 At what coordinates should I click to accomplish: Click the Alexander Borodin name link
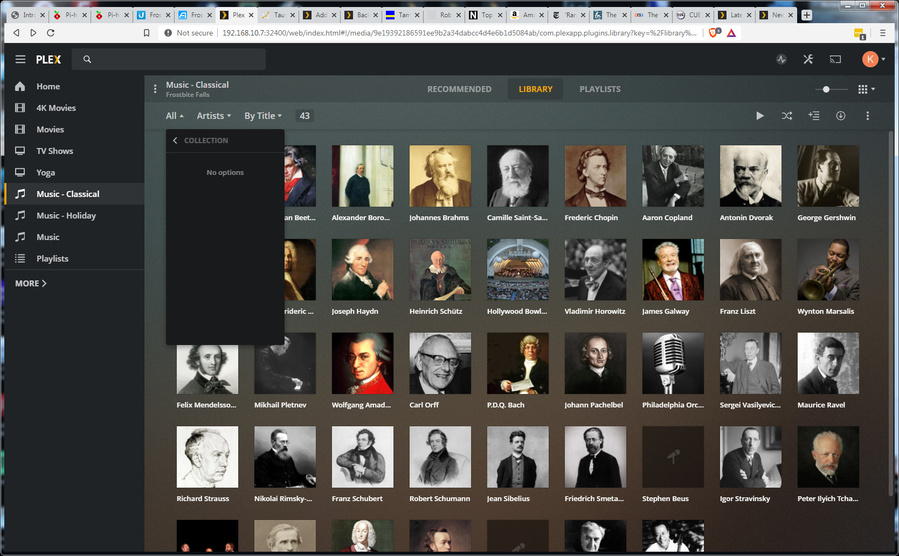tap(361, 218)
